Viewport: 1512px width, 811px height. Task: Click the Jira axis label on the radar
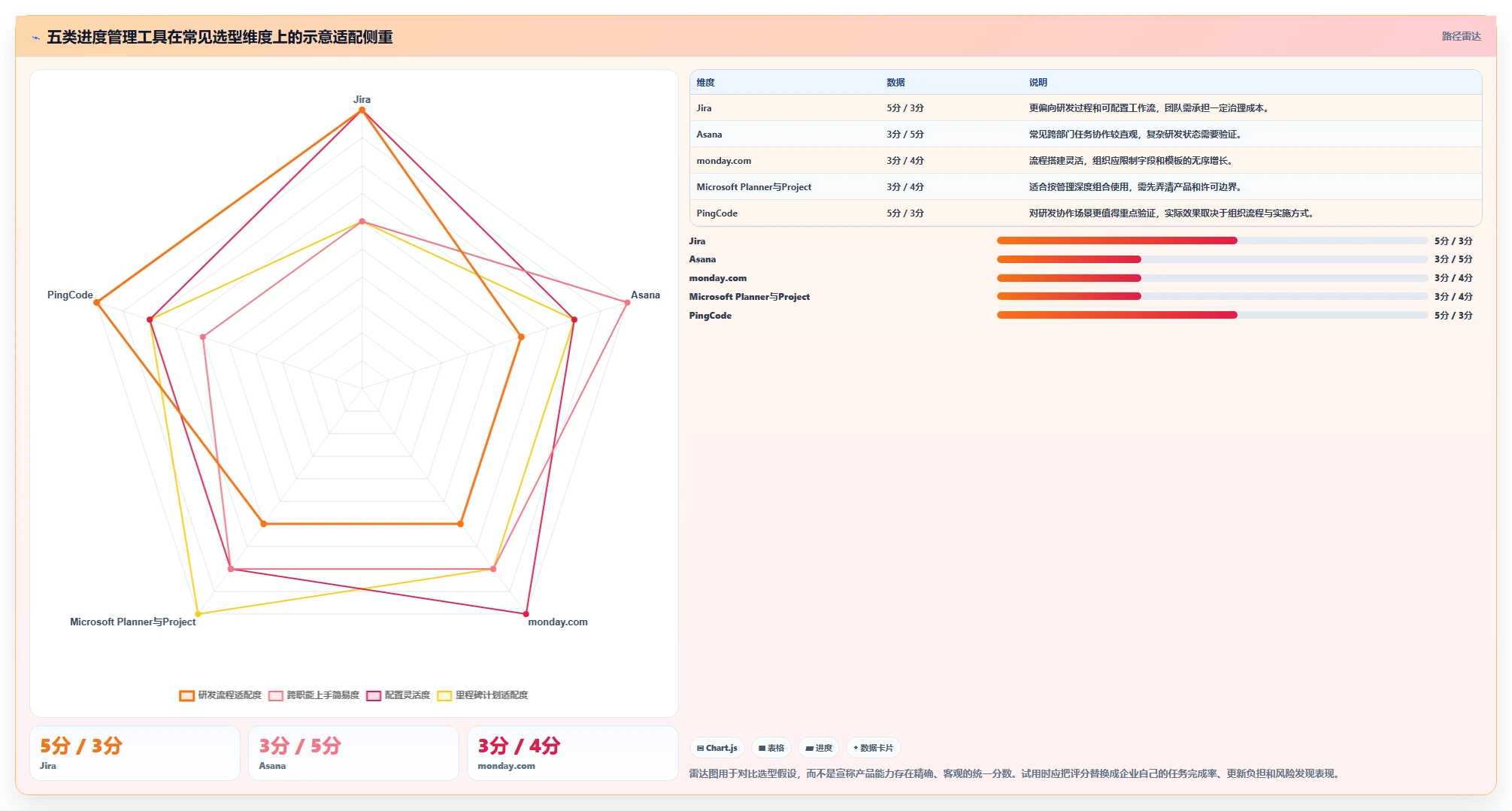click(362, 99)
